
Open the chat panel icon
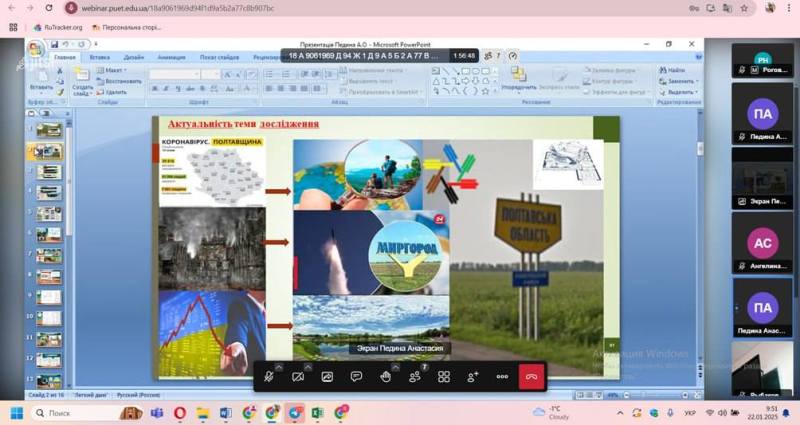click(x=356, y=377)
